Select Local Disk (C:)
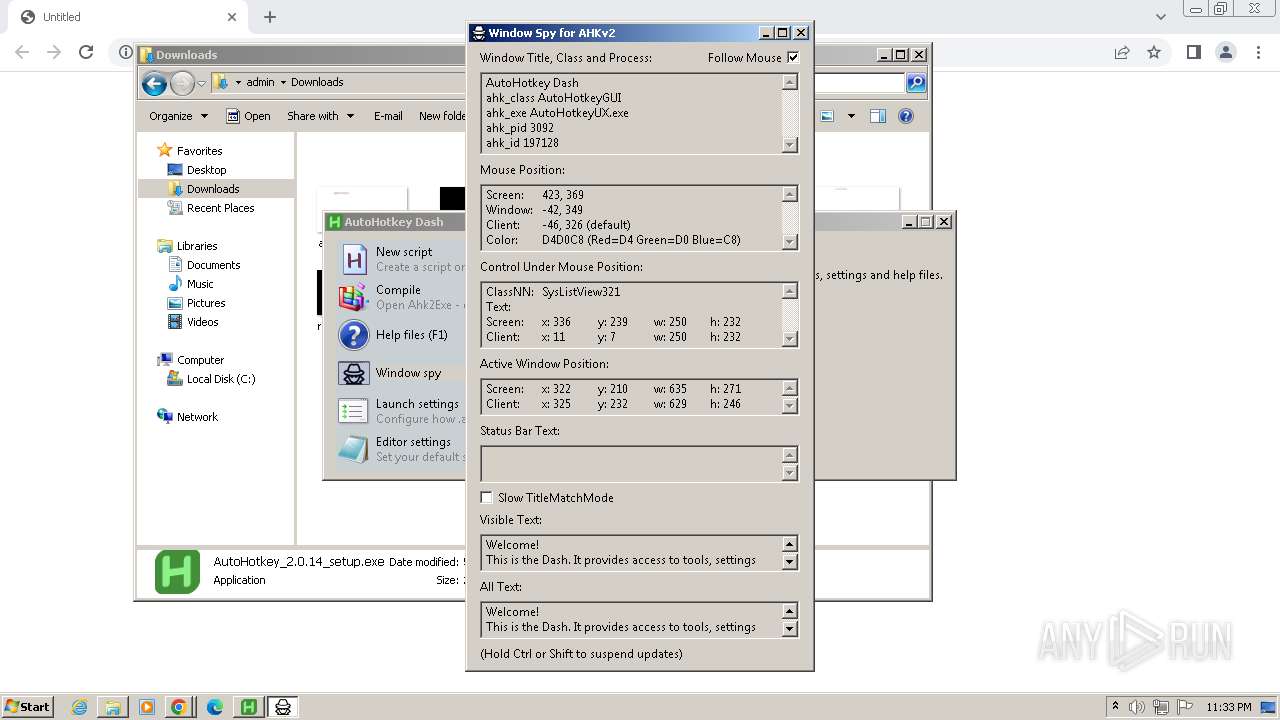1280x720 pixels. [x=220, y=379]
